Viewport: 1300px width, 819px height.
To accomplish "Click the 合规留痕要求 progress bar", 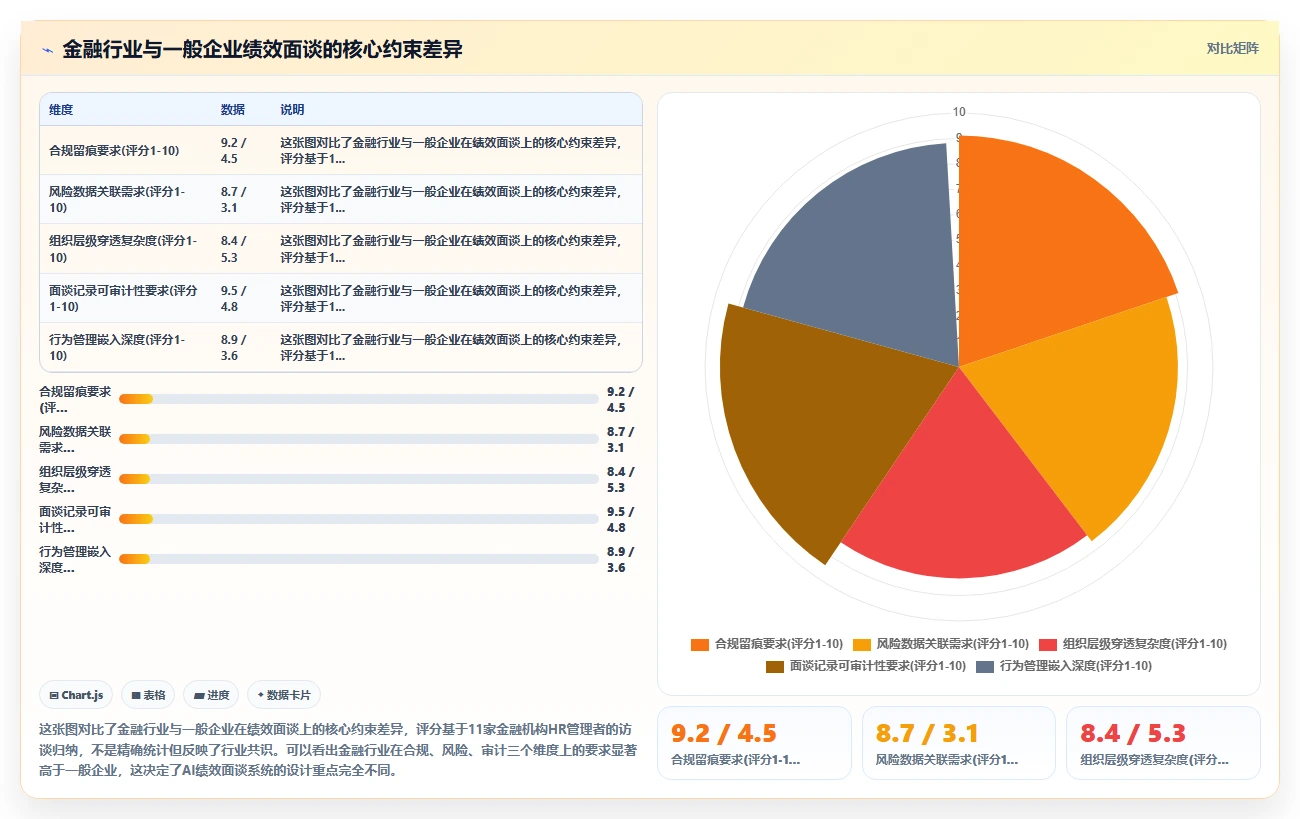I will click(x=358, y=399).
